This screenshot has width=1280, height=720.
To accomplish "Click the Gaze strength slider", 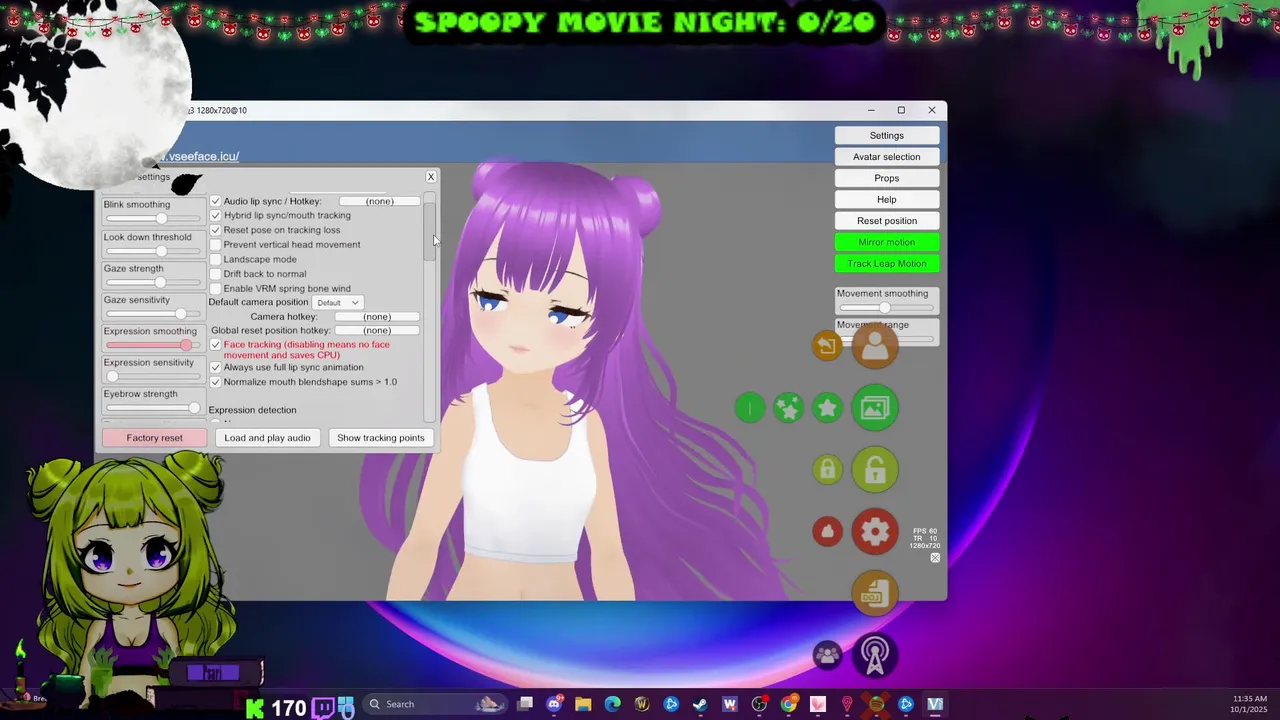I will (x=152, y=282).
